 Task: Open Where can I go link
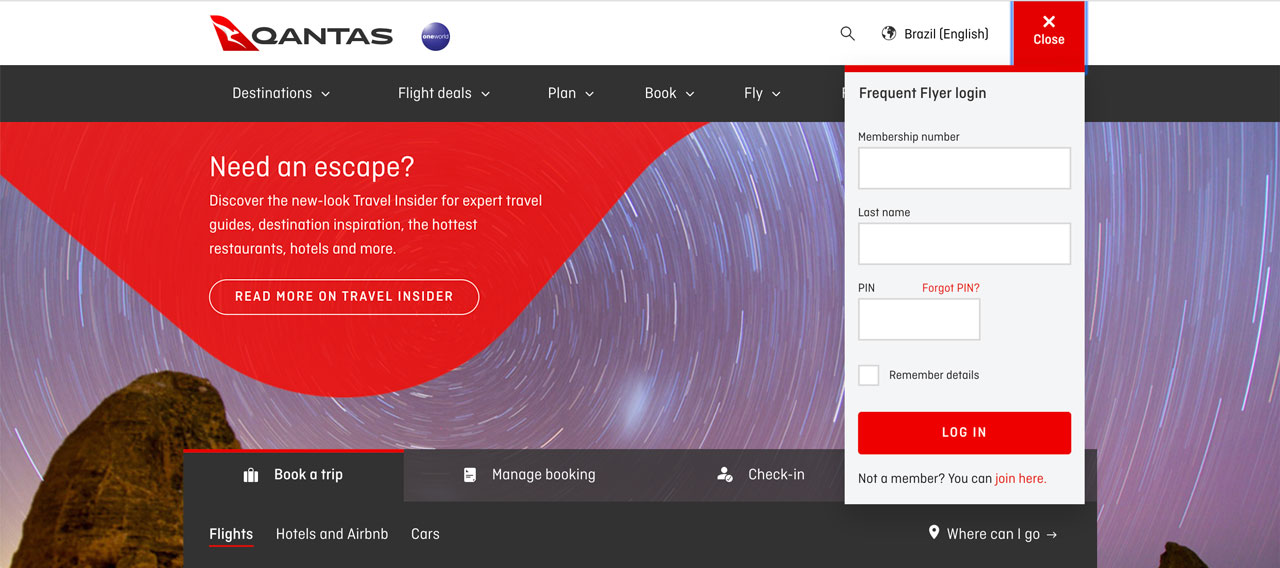click(x=992, y=534)
